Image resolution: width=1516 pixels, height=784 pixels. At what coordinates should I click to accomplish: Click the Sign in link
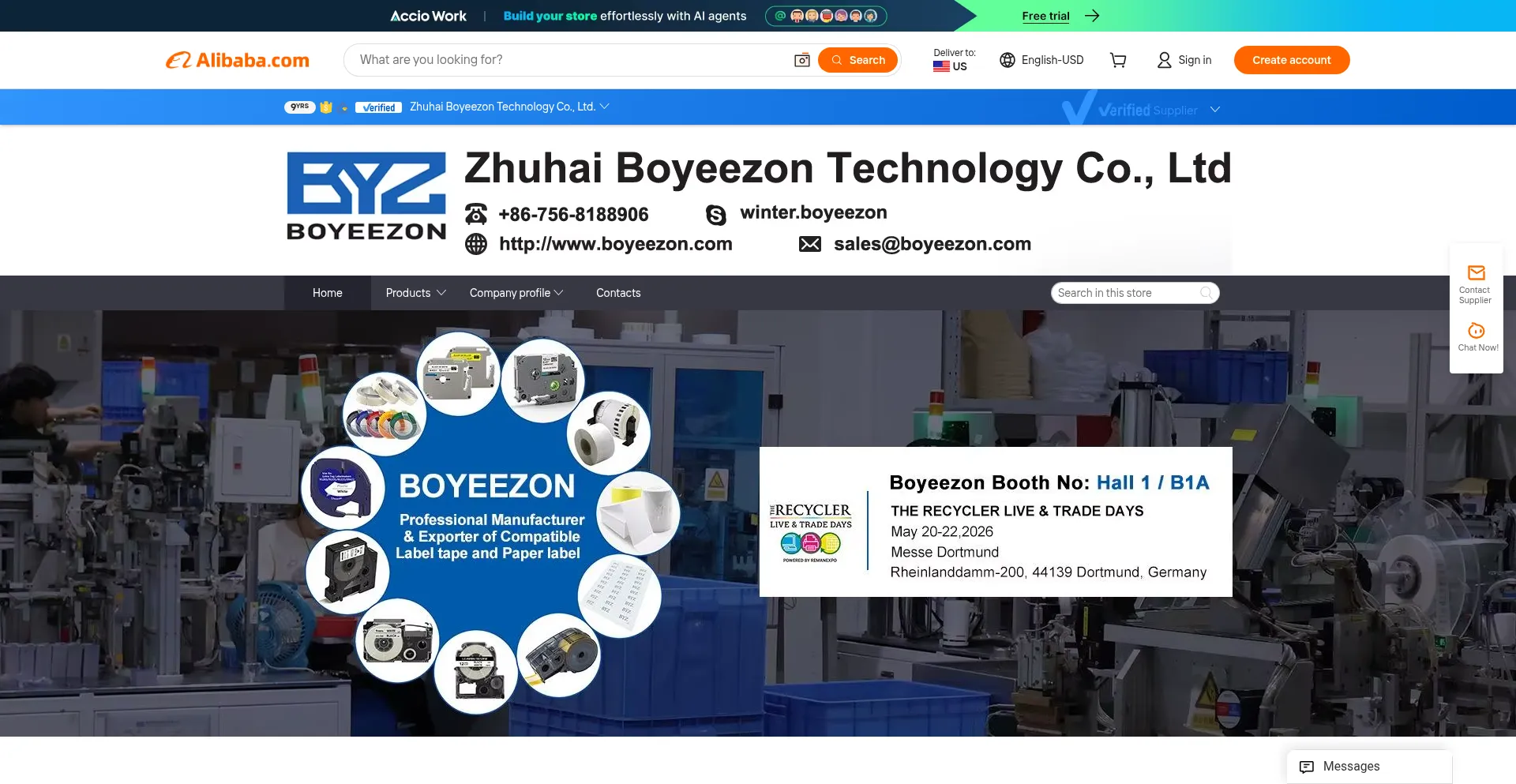pos(1184,60)
